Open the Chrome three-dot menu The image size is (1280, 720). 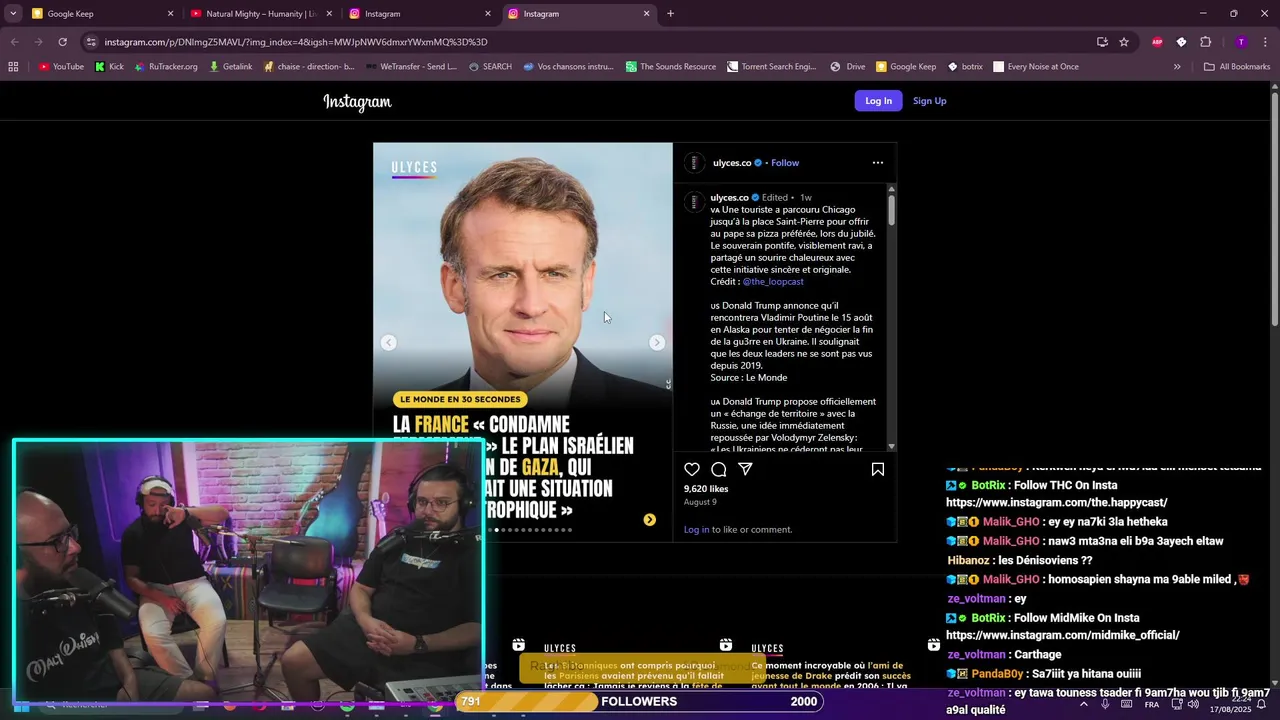click(1265, 42)
